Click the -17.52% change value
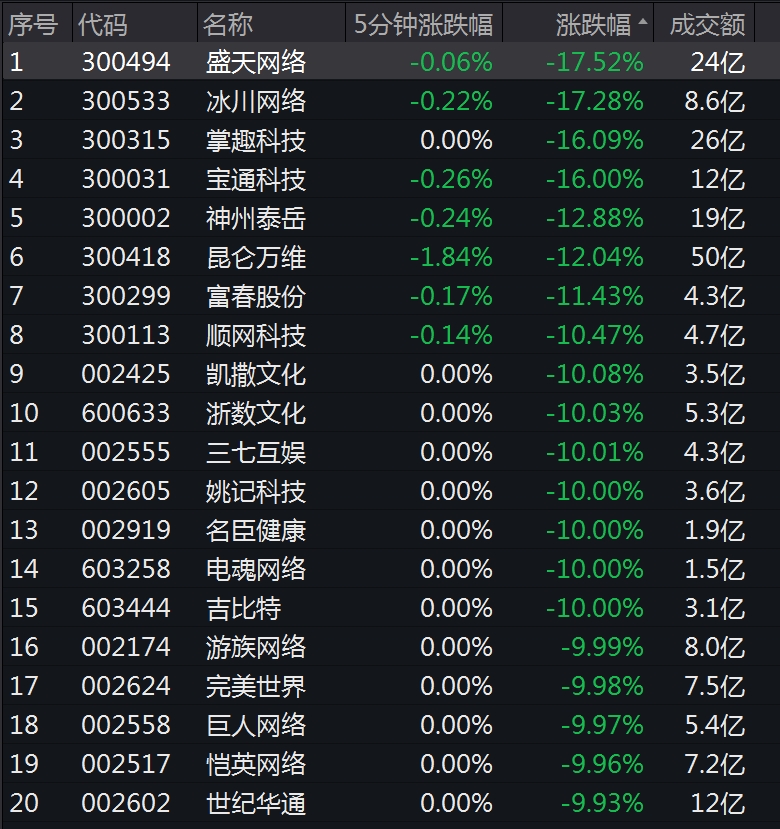The height and width of the screenshot is (829, 780). 595,62
